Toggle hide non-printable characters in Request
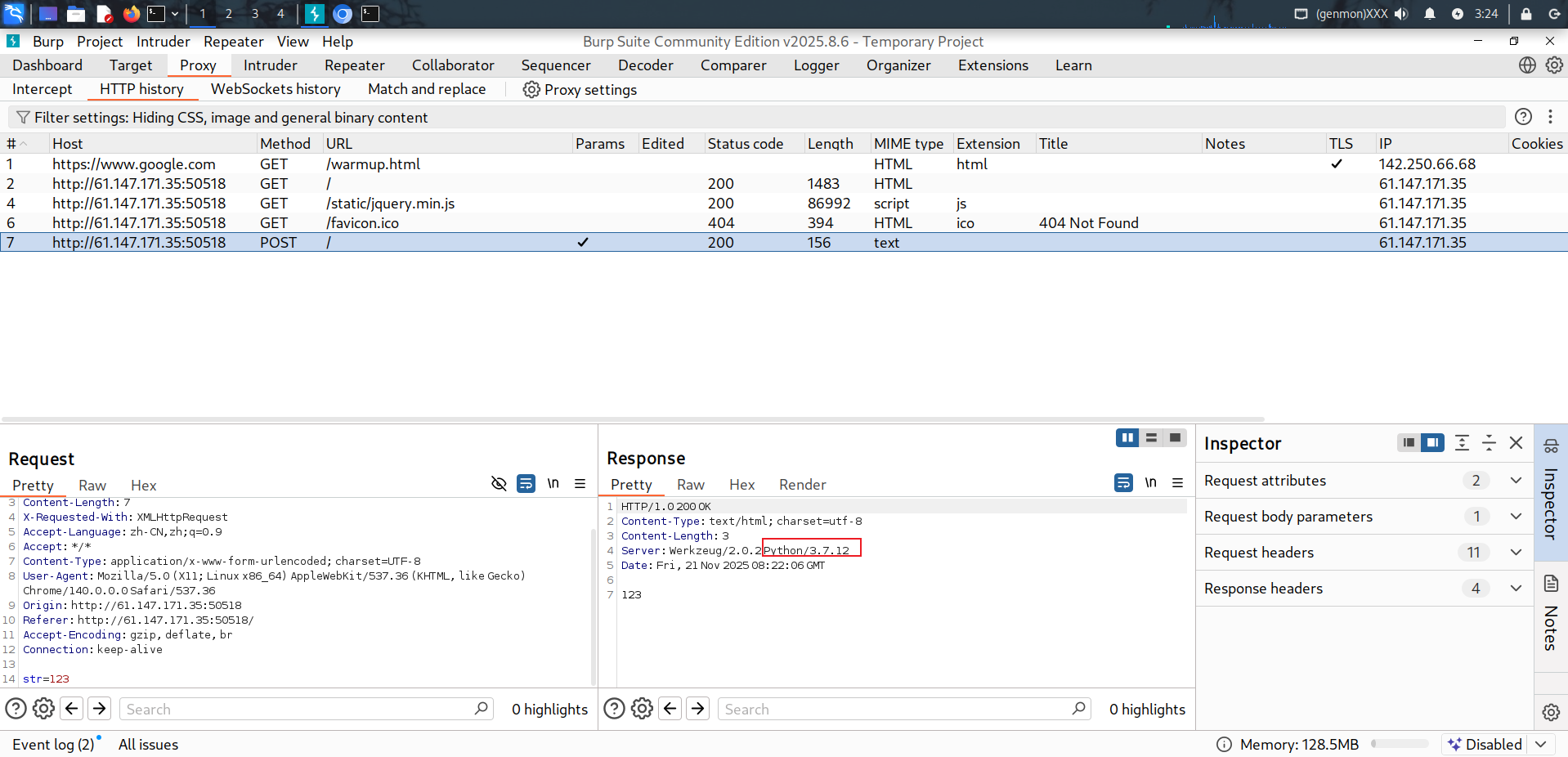1568x757 pixels. 499,483
